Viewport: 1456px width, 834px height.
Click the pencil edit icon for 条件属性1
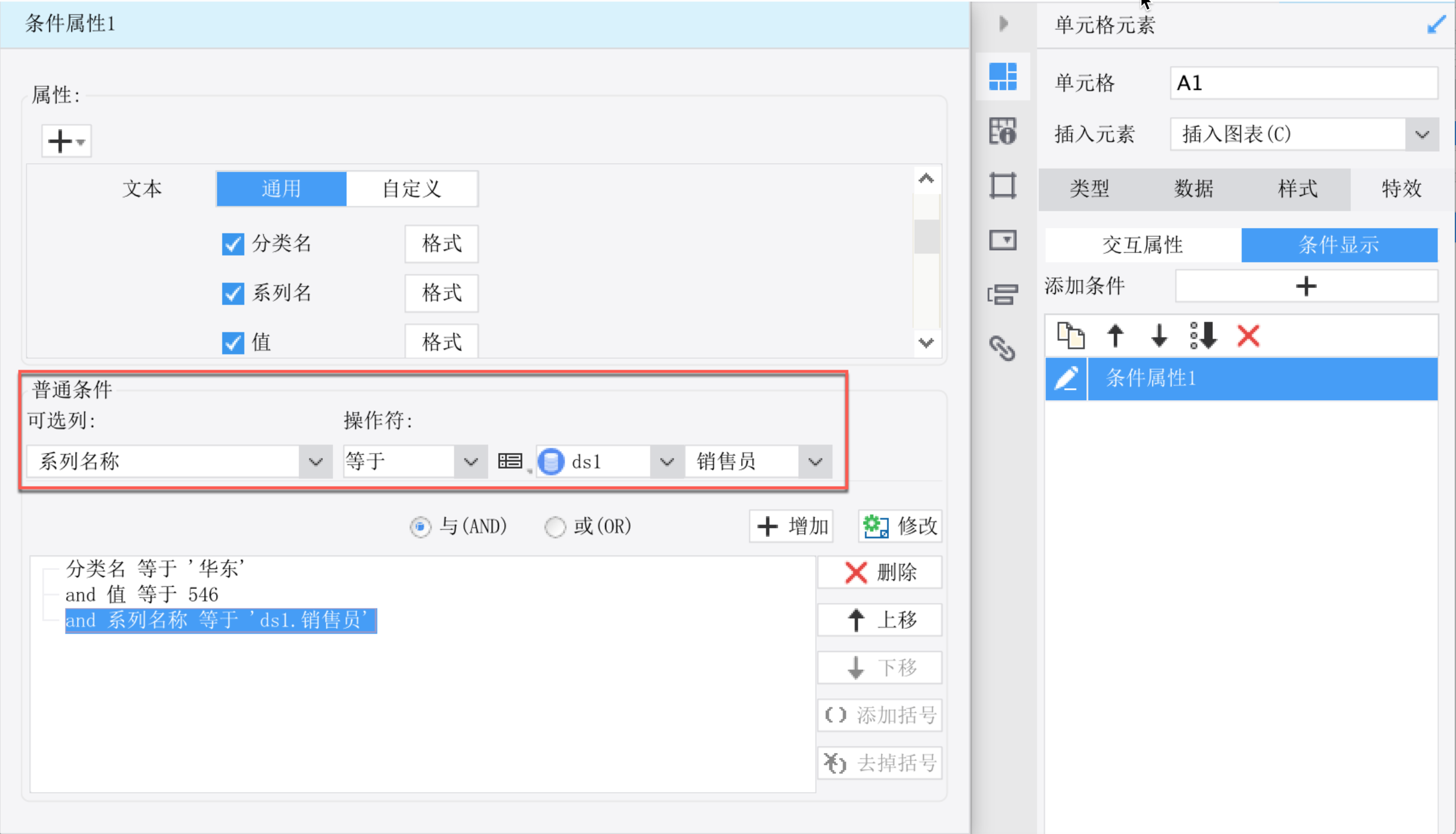1066,379
